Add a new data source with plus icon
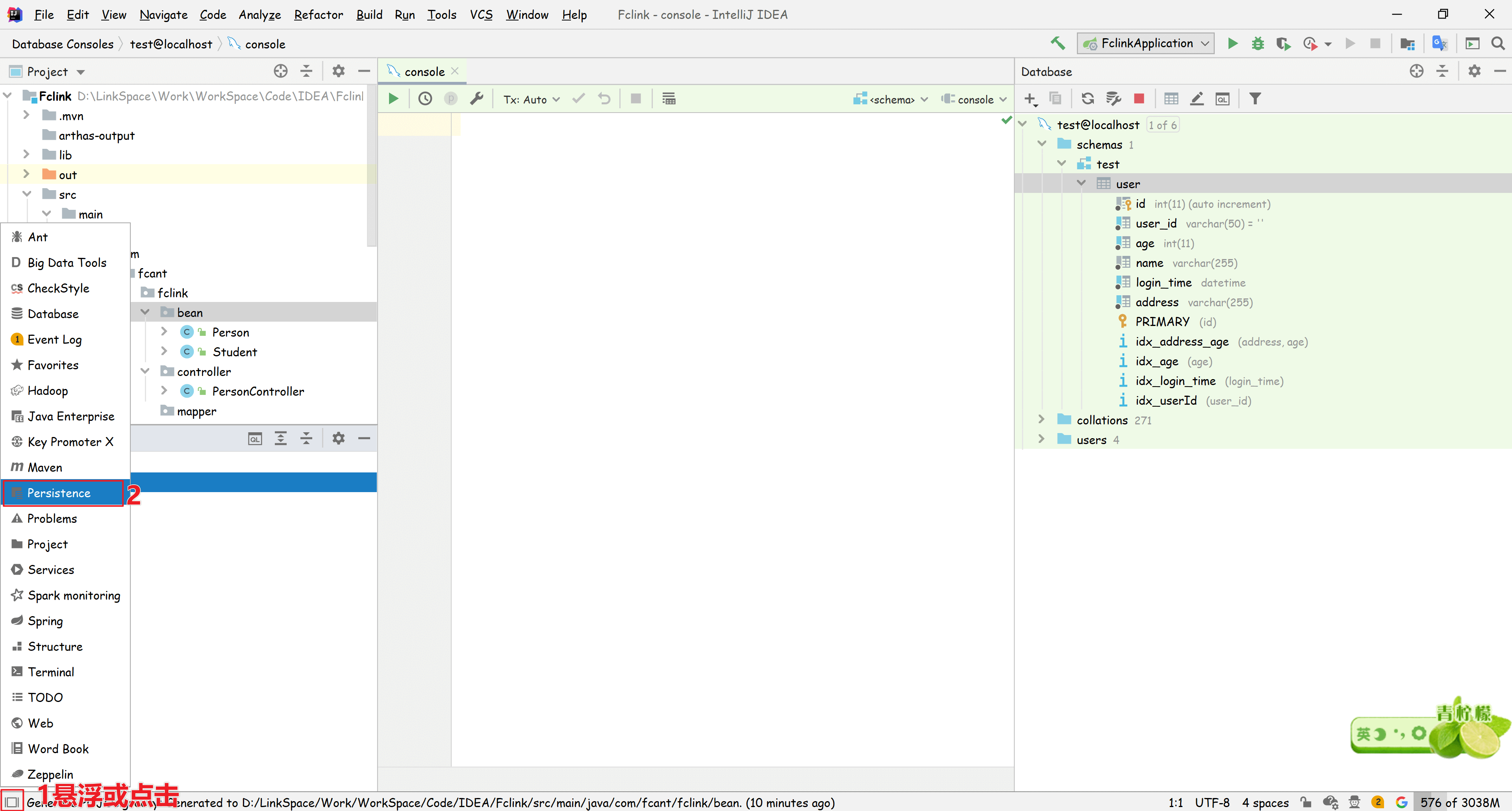 point(1030,99)
